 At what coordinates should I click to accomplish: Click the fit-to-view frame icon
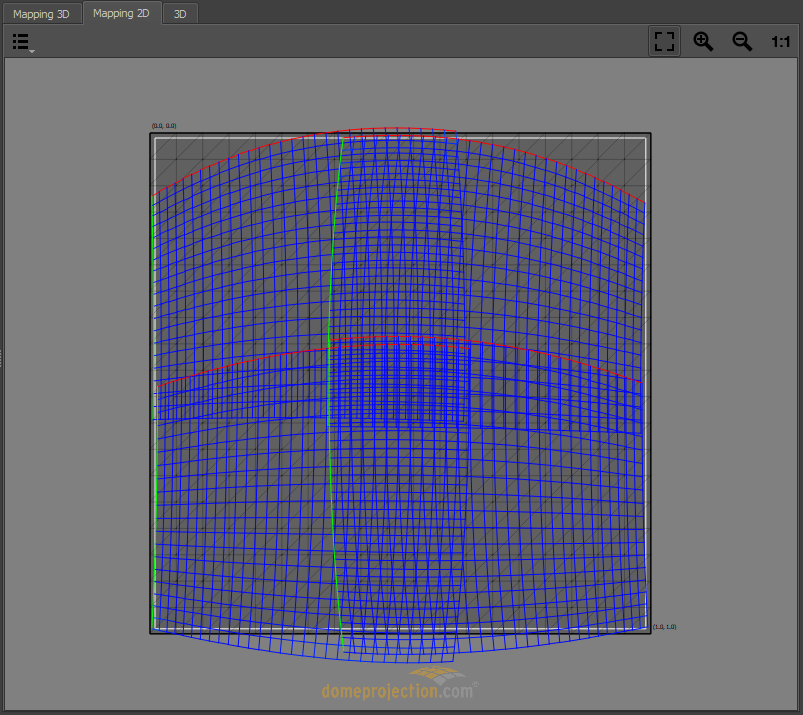point(664,42)
